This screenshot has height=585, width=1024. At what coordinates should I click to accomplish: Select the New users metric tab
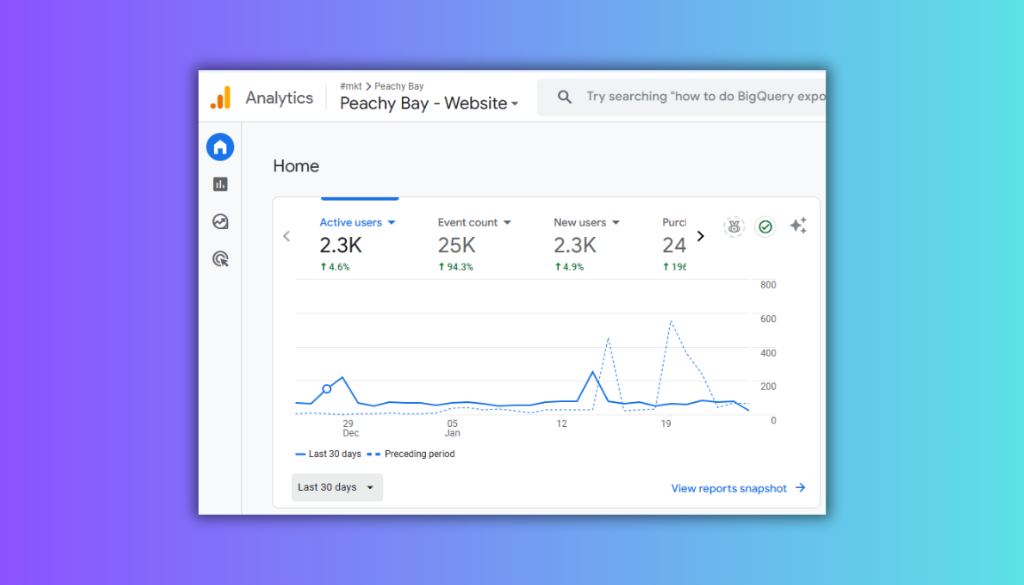[580, 223]
